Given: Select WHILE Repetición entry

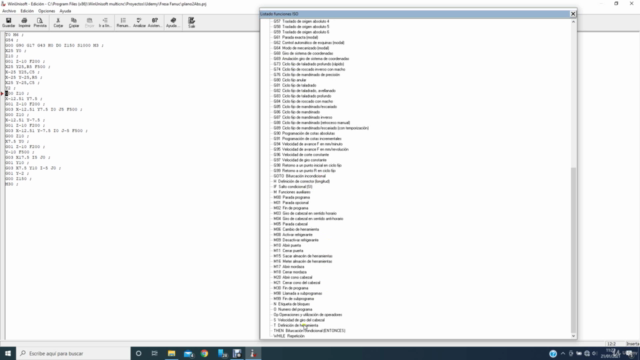Looking at the screenshot, I should pyautogui.click(x=289, y=336).
